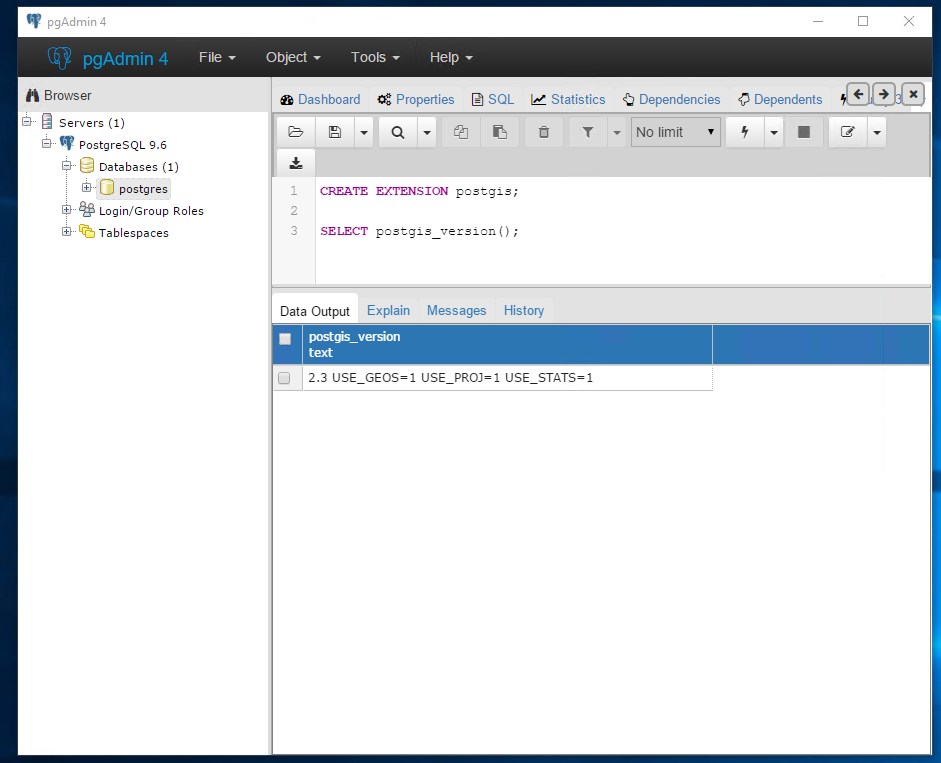941x763 pixels.
Task: Collapse the PostgreSQL 9.6 tree node
Action: 47,144
